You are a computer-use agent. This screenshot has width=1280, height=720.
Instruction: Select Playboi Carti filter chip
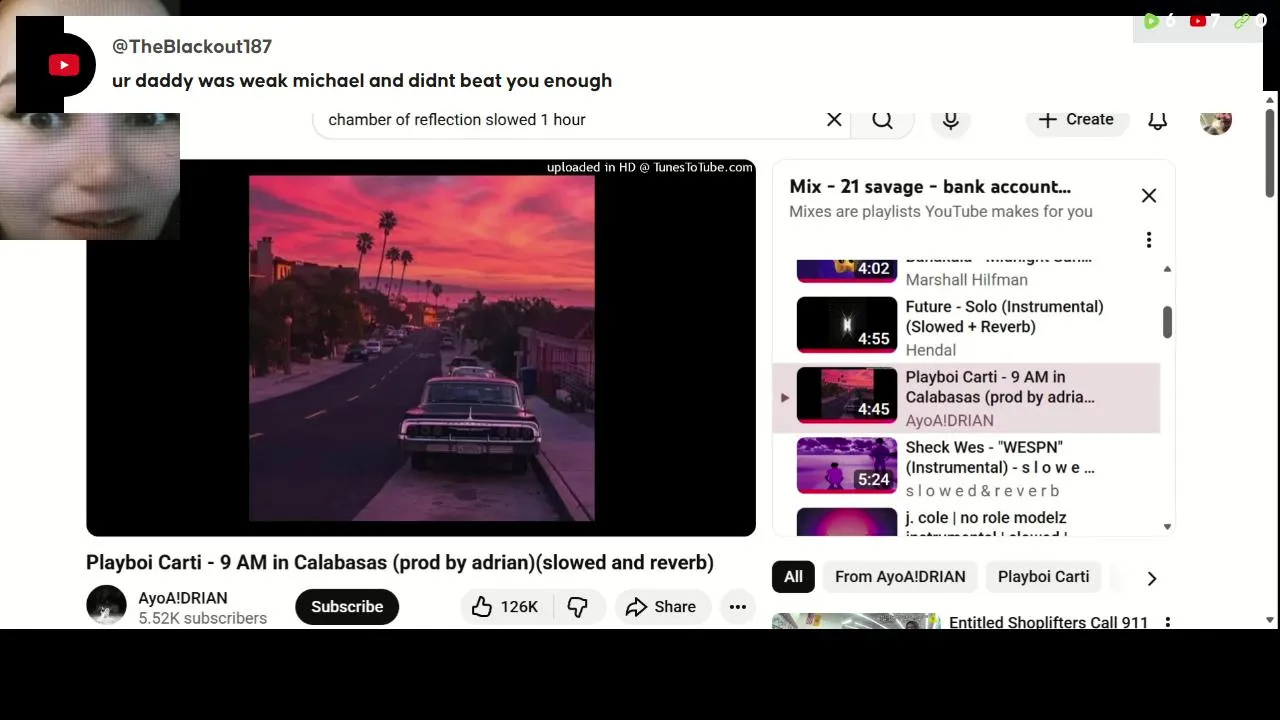pyautogui.click(x=1043, y=577)
